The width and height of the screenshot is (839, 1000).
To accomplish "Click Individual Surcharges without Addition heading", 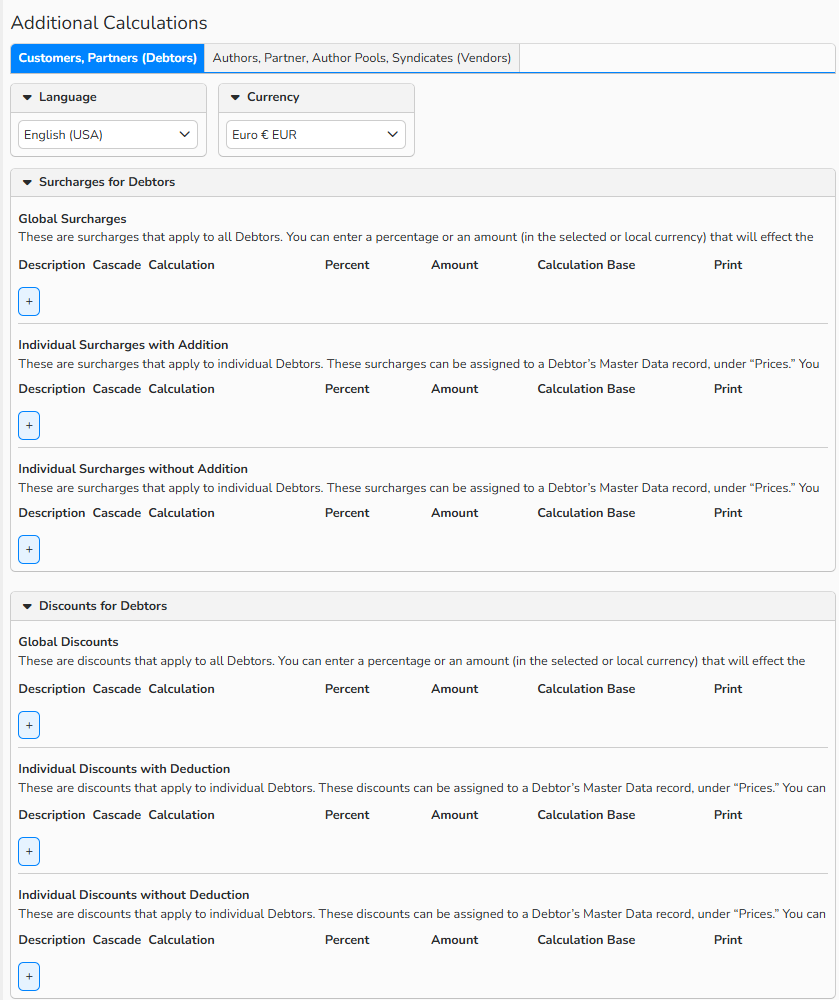I will click(133, 469).
